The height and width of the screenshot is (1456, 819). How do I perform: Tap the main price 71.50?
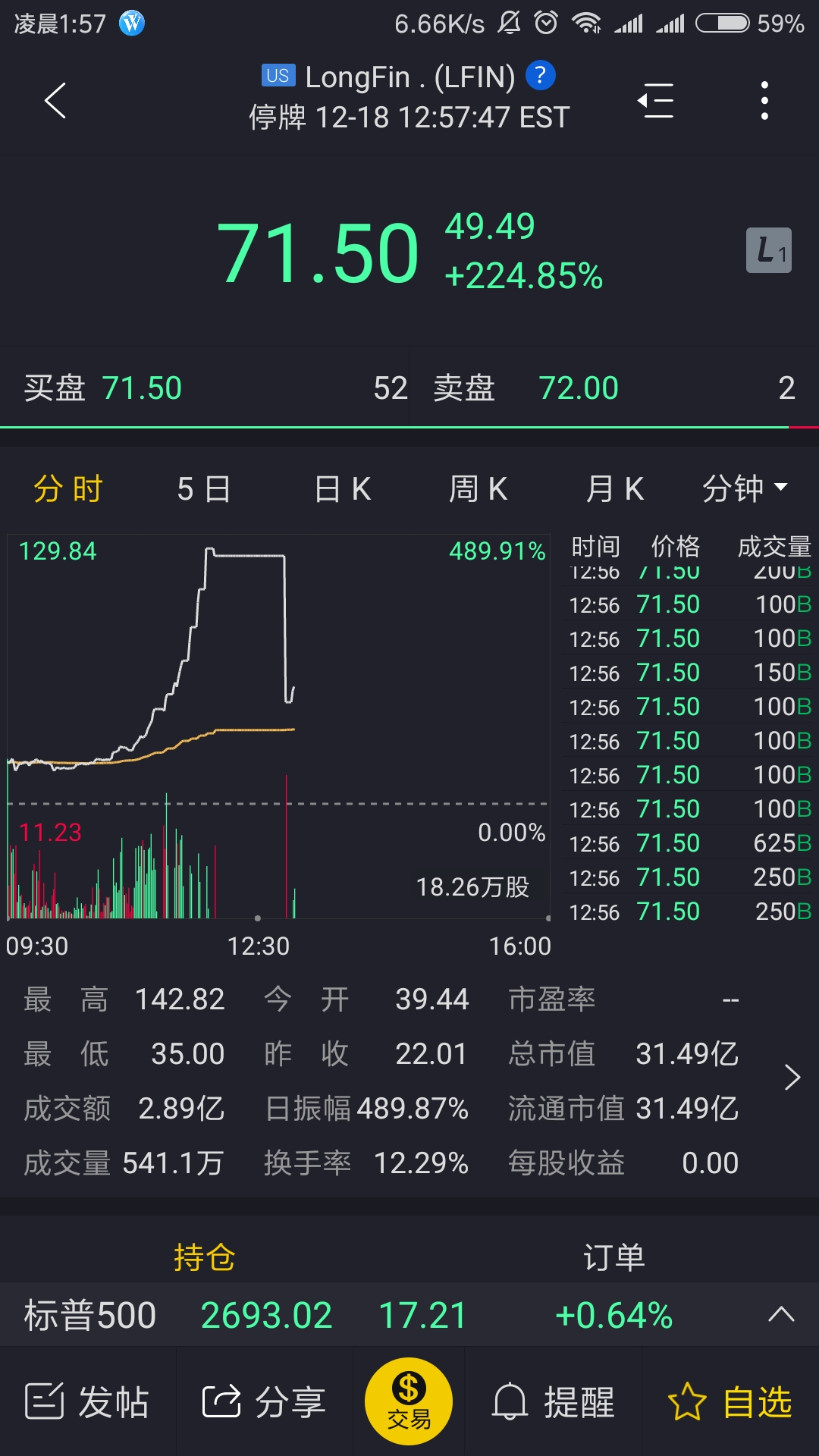point(318,253)
